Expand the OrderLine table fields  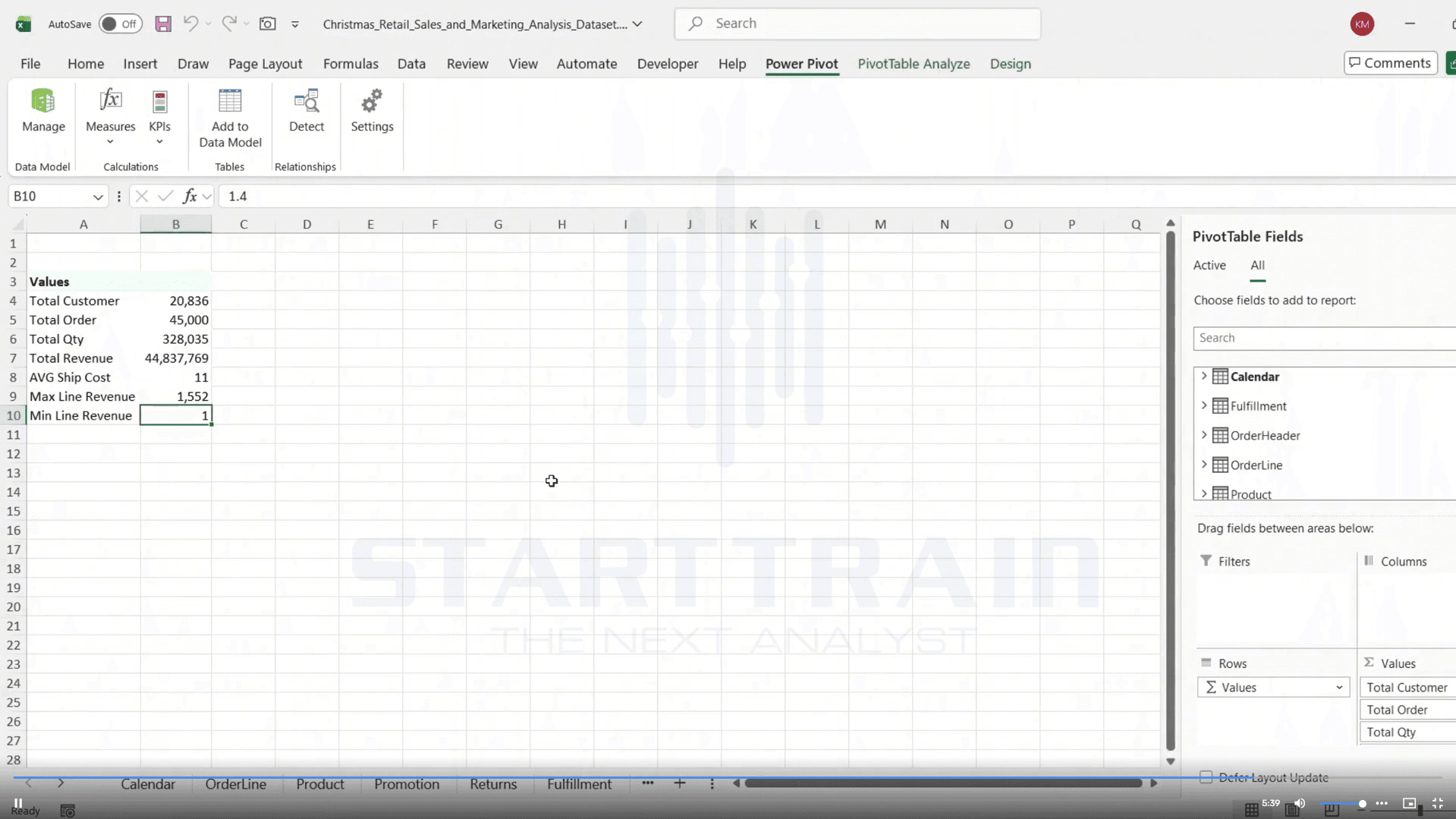[1204, 465]
